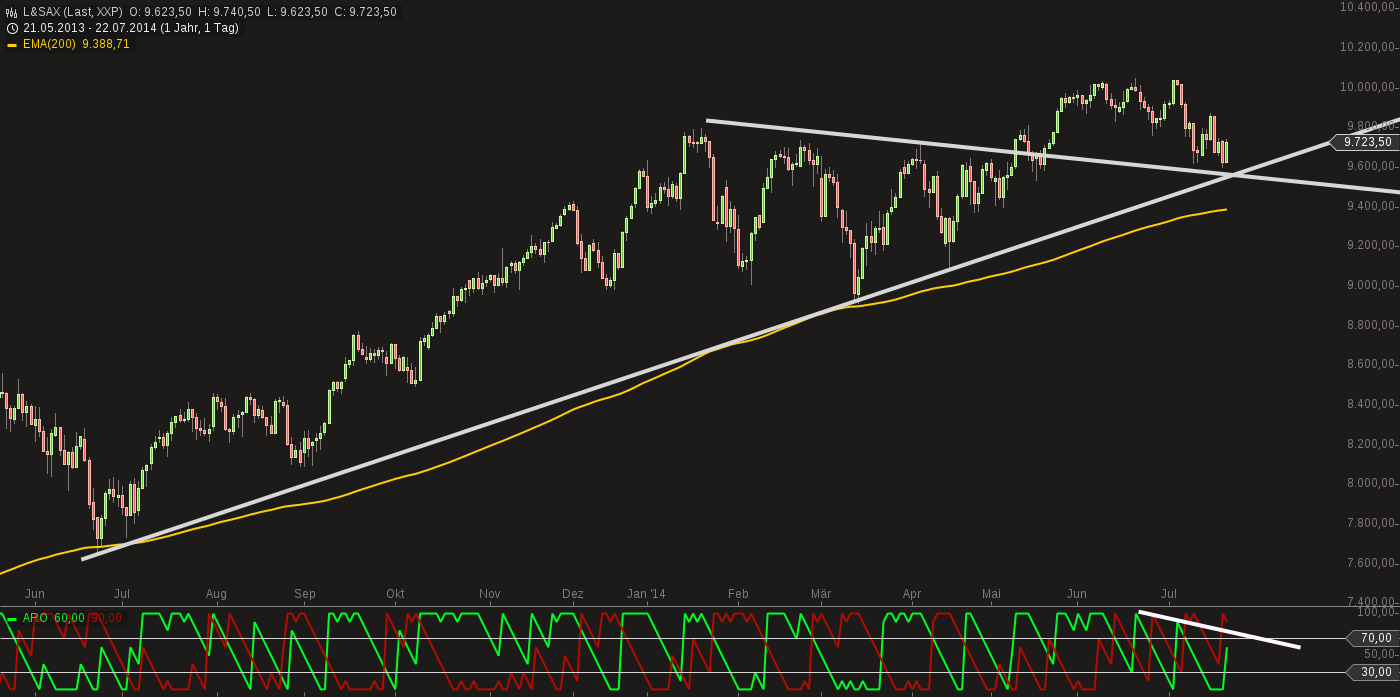Screen dimensions: 1400x697
Task: Click the clock icon next to date range
Action: click(12, 28)
